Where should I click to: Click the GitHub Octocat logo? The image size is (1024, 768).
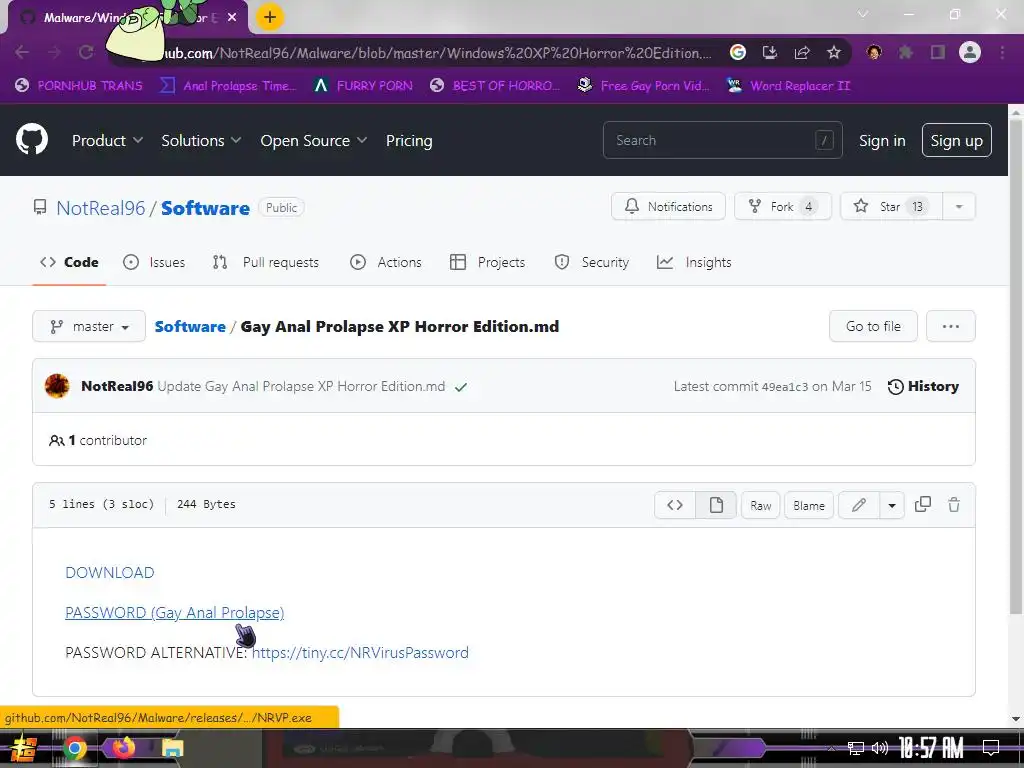[31, 139]
